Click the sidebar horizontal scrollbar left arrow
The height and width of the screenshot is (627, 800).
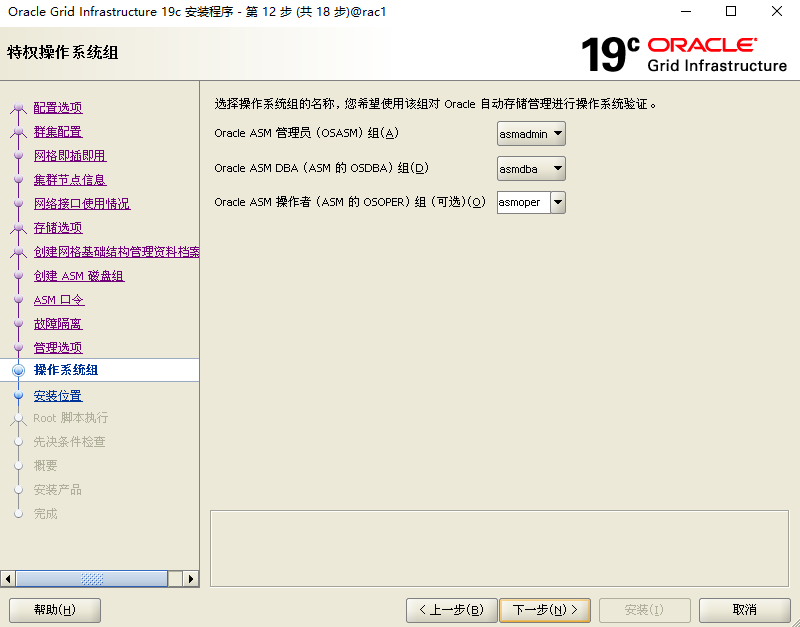point(9,579)
